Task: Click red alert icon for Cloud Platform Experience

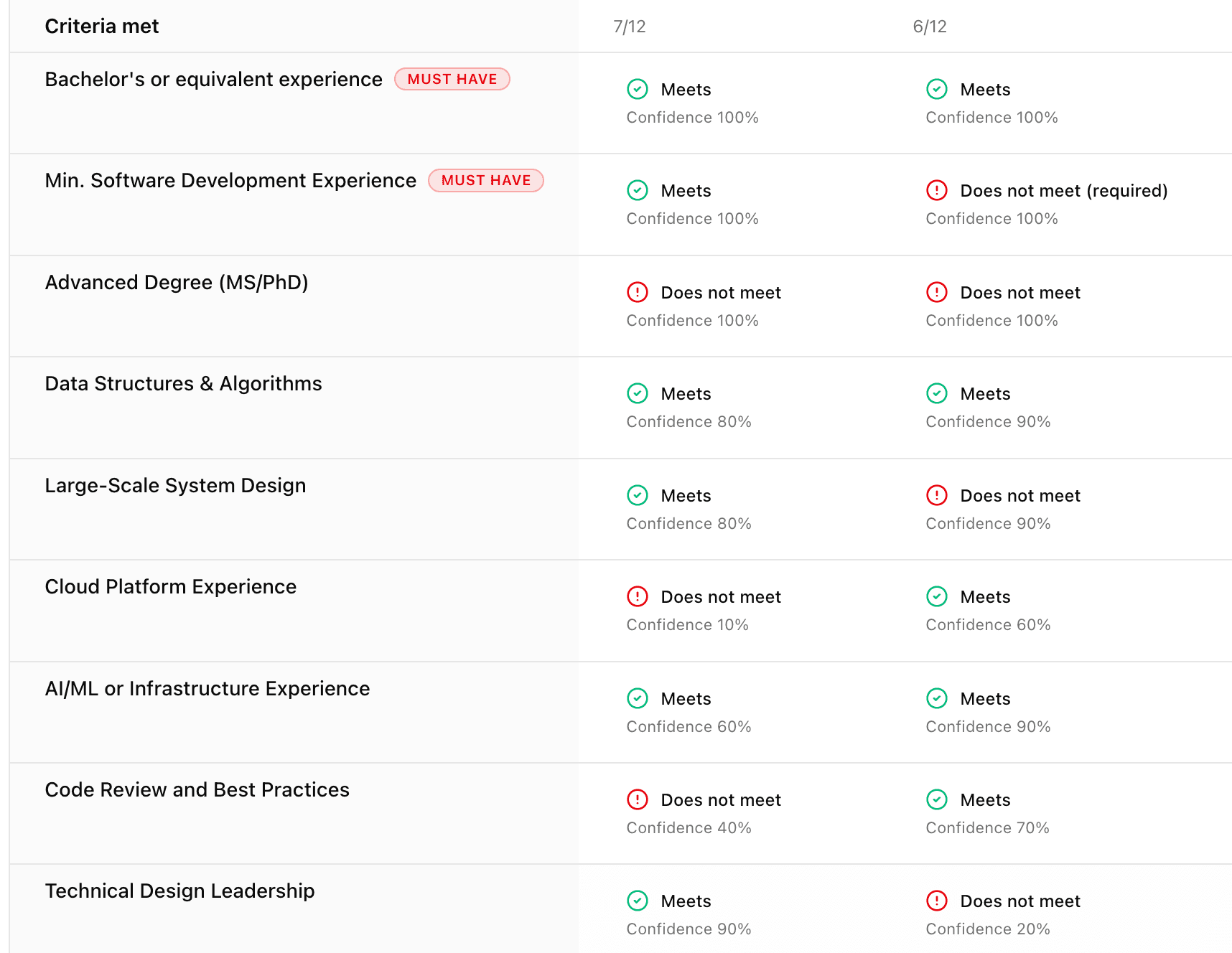Action: (x=638, y=596)
